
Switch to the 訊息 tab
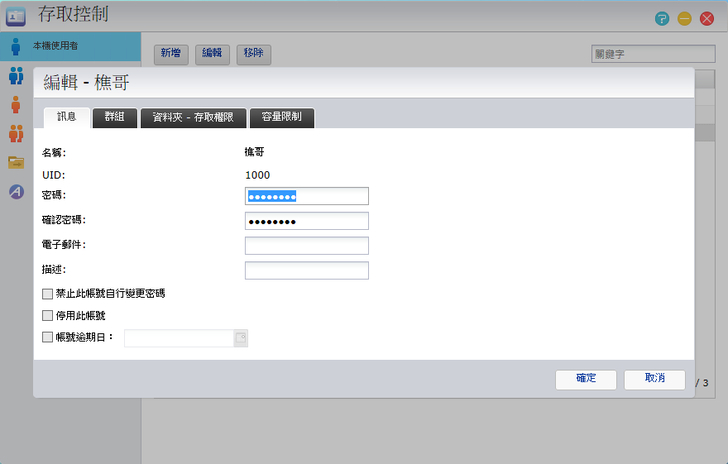66,117
